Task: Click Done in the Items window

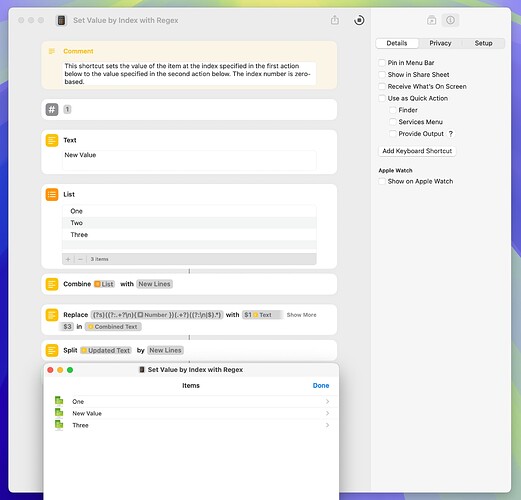Action: coord(321,385)
